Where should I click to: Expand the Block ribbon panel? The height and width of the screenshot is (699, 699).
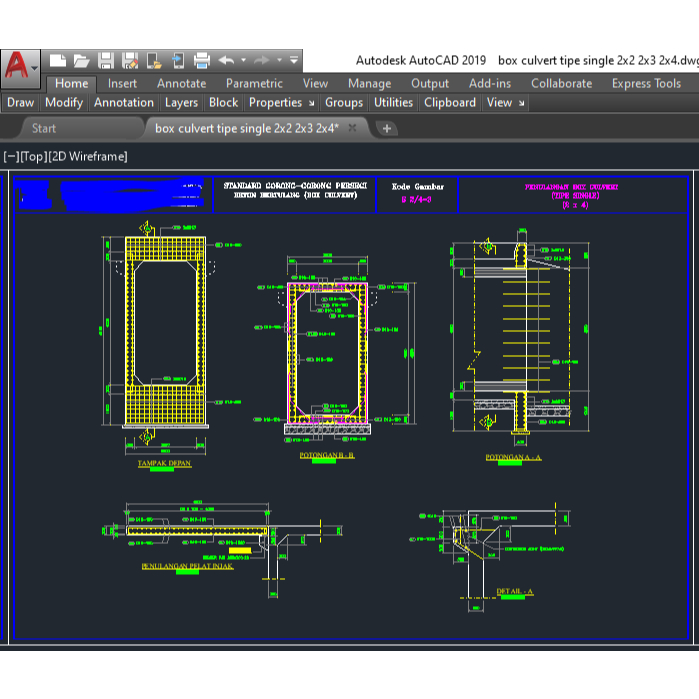point(224,103)
